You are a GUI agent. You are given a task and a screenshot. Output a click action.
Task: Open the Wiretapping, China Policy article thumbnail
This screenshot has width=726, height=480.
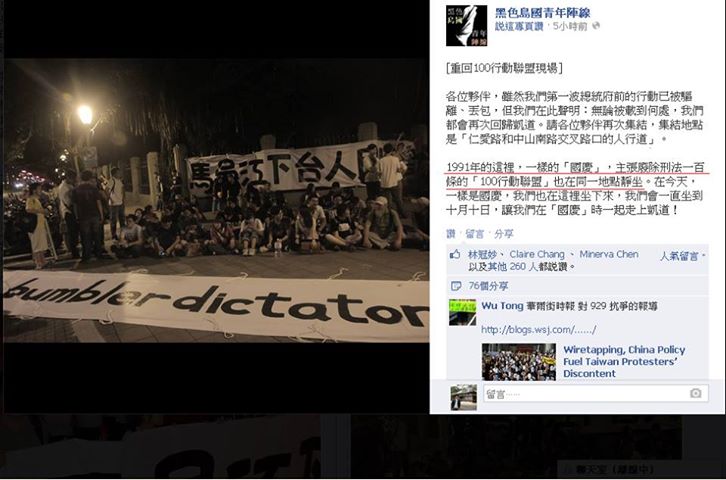pos(519,362)
